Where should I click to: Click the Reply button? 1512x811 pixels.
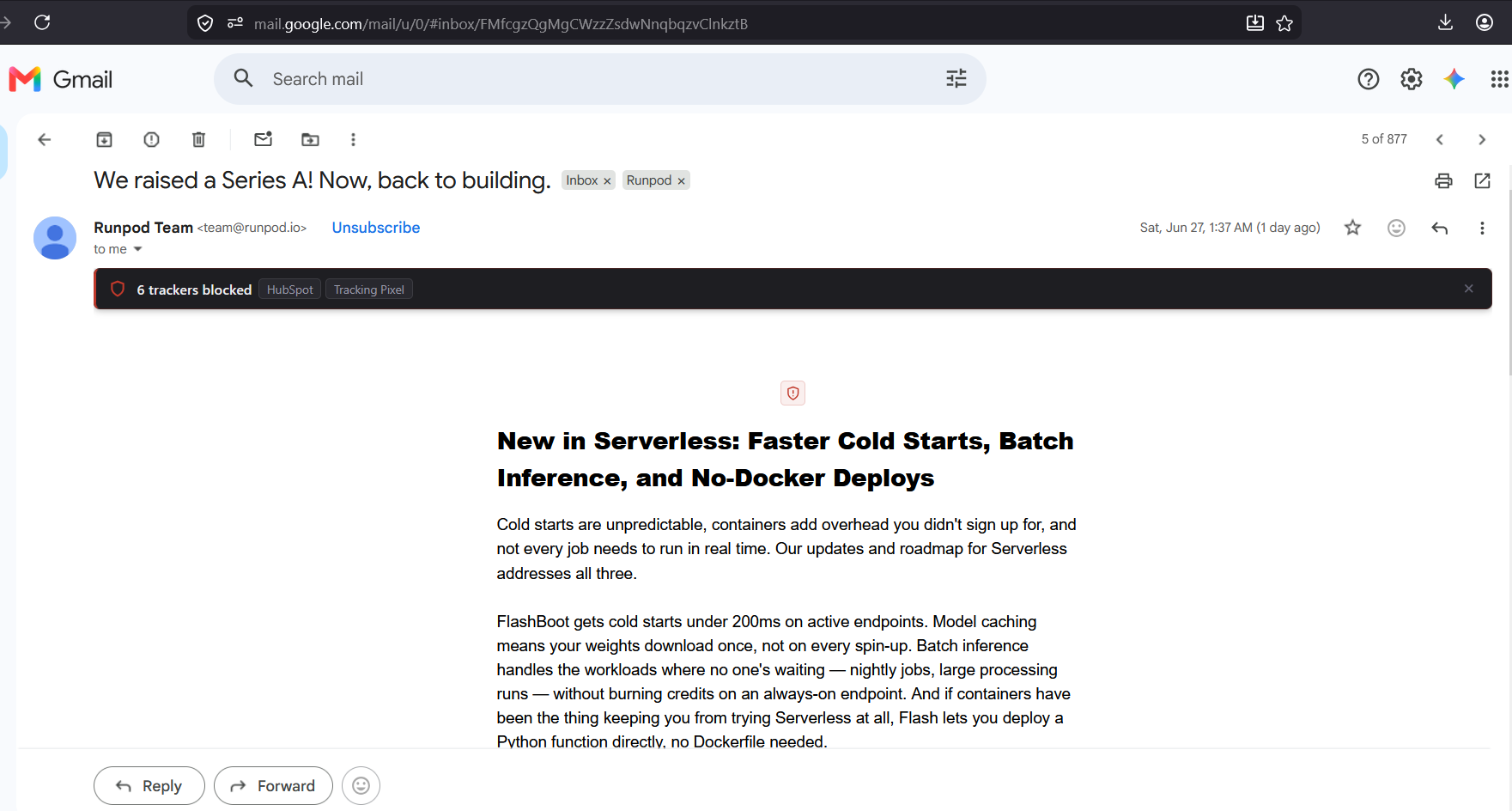[149, 786]
